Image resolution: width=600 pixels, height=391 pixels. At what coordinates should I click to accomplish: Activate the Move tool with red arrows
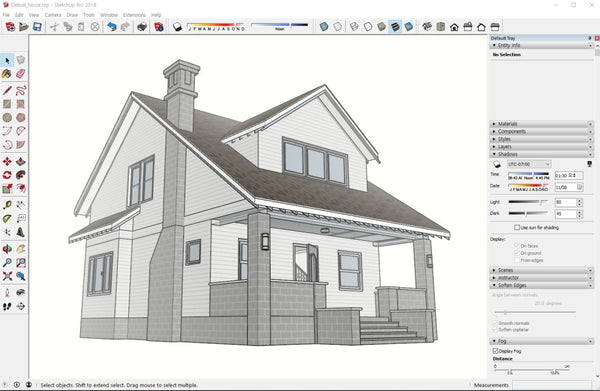click(x=7, y=161)
